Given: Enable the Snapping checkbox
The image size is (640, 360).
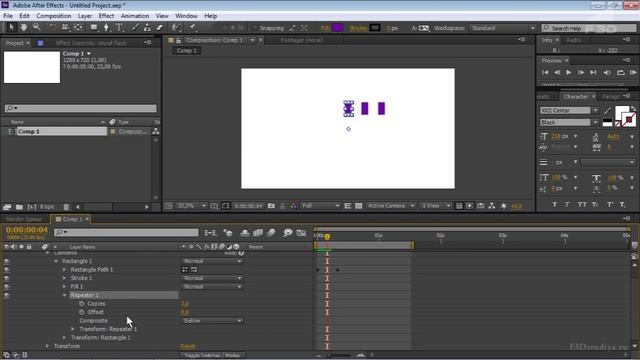Looking at the screenshot, I should click(x=255, y=28).
